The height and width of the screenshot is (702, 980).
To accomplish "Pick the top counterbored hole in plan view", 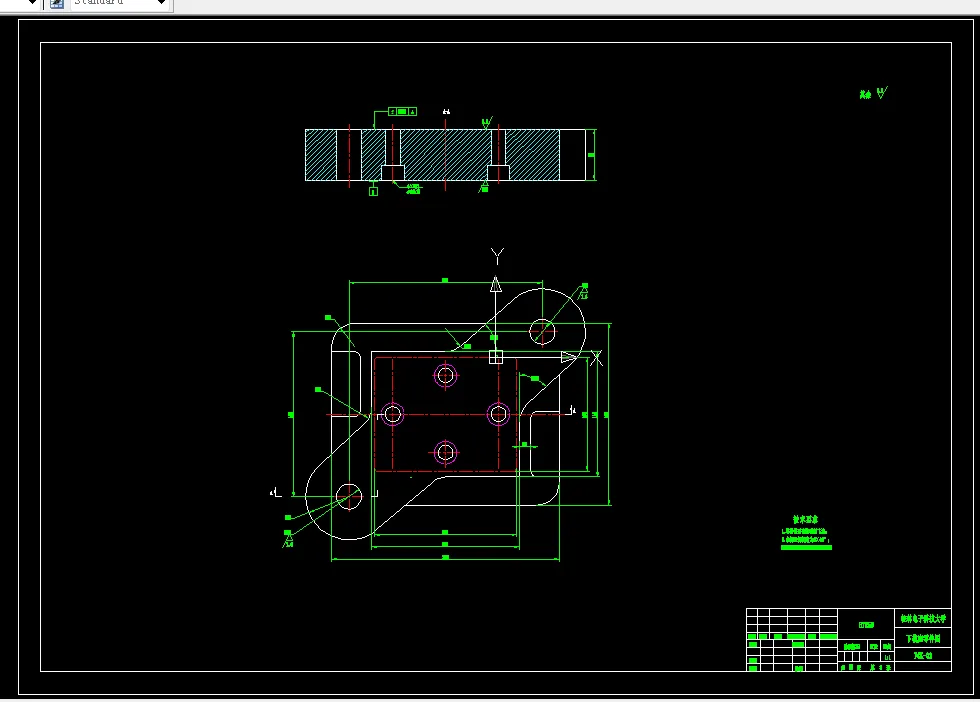I will click(x=445, y=376).
